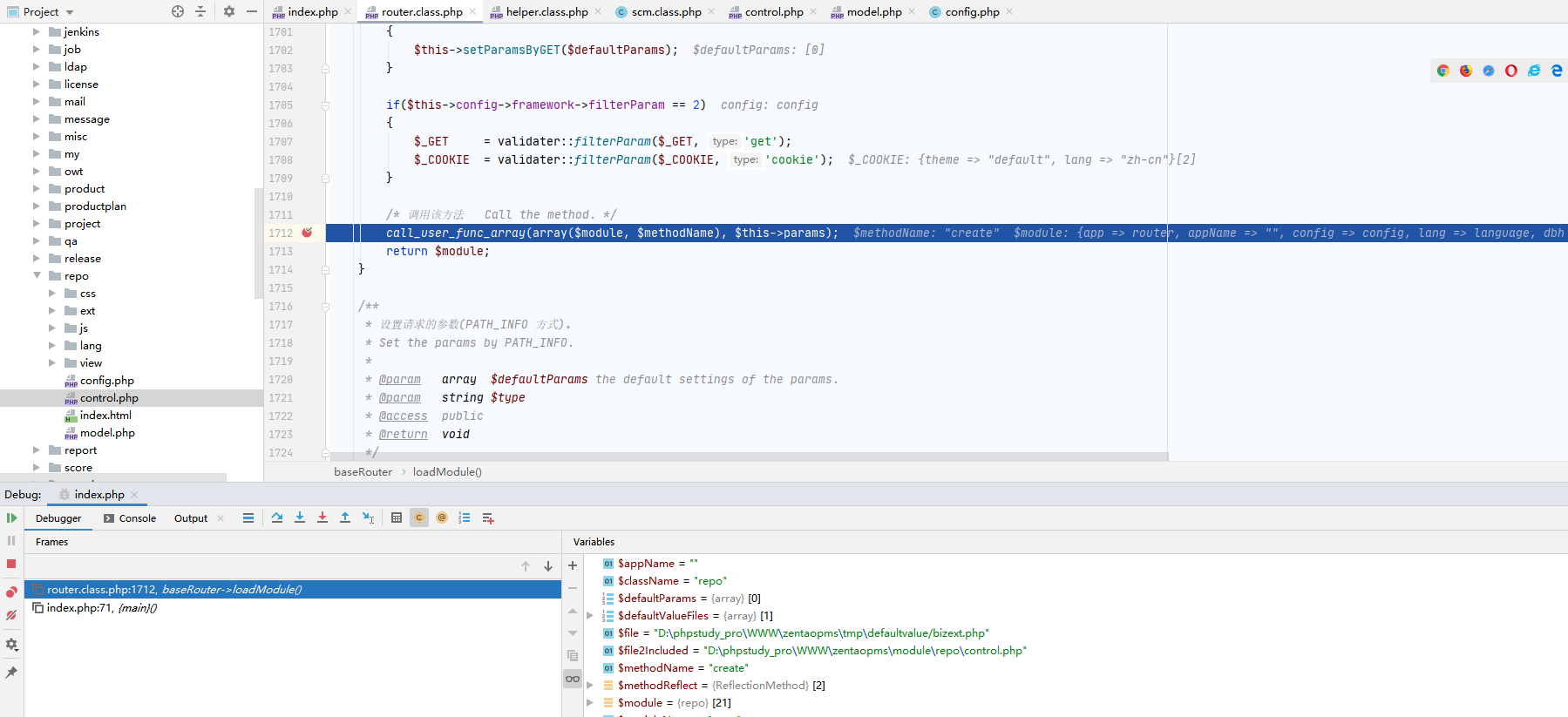Click the numbered list debug icon

[465, 517]
